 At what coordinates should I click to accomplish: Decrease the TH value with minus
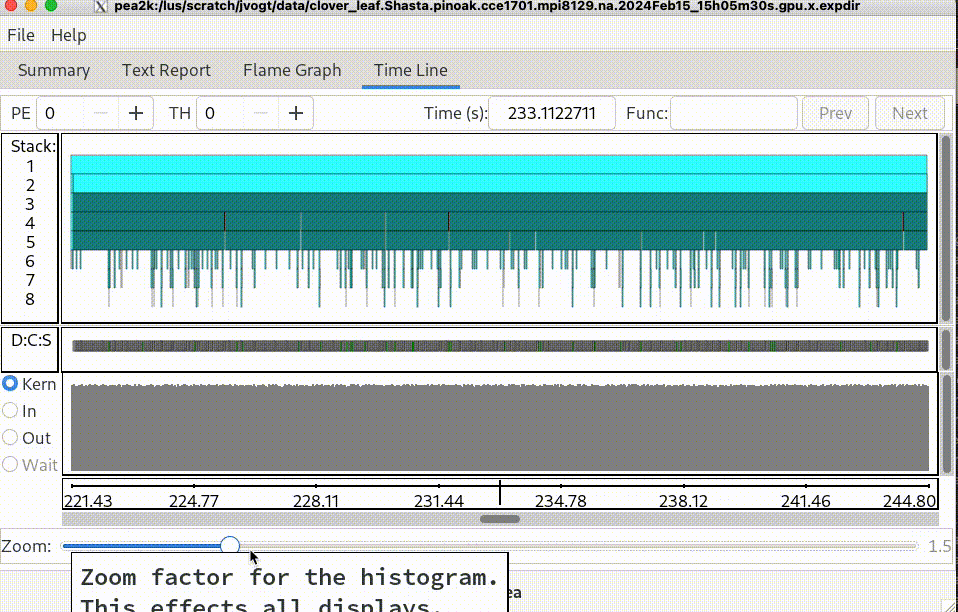coord(261,113)
